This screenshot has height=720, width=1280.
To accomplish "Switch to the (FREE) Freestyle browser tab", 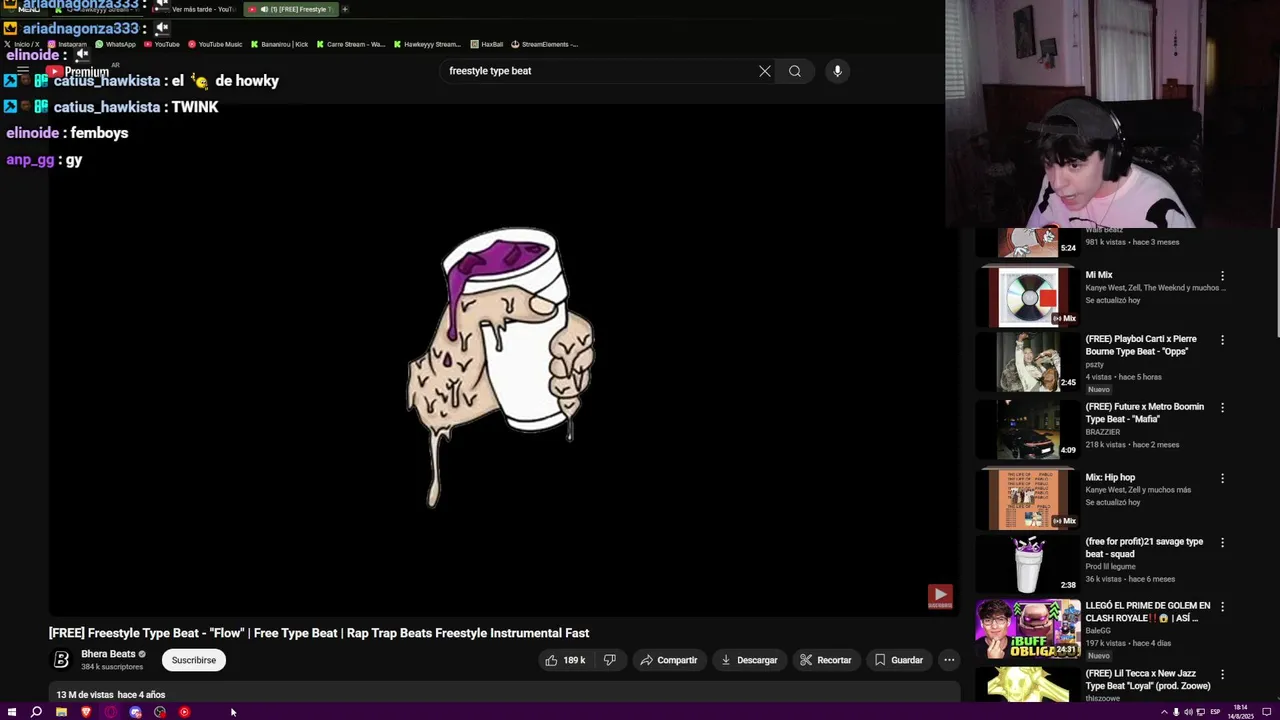I will tap(292, 9).
